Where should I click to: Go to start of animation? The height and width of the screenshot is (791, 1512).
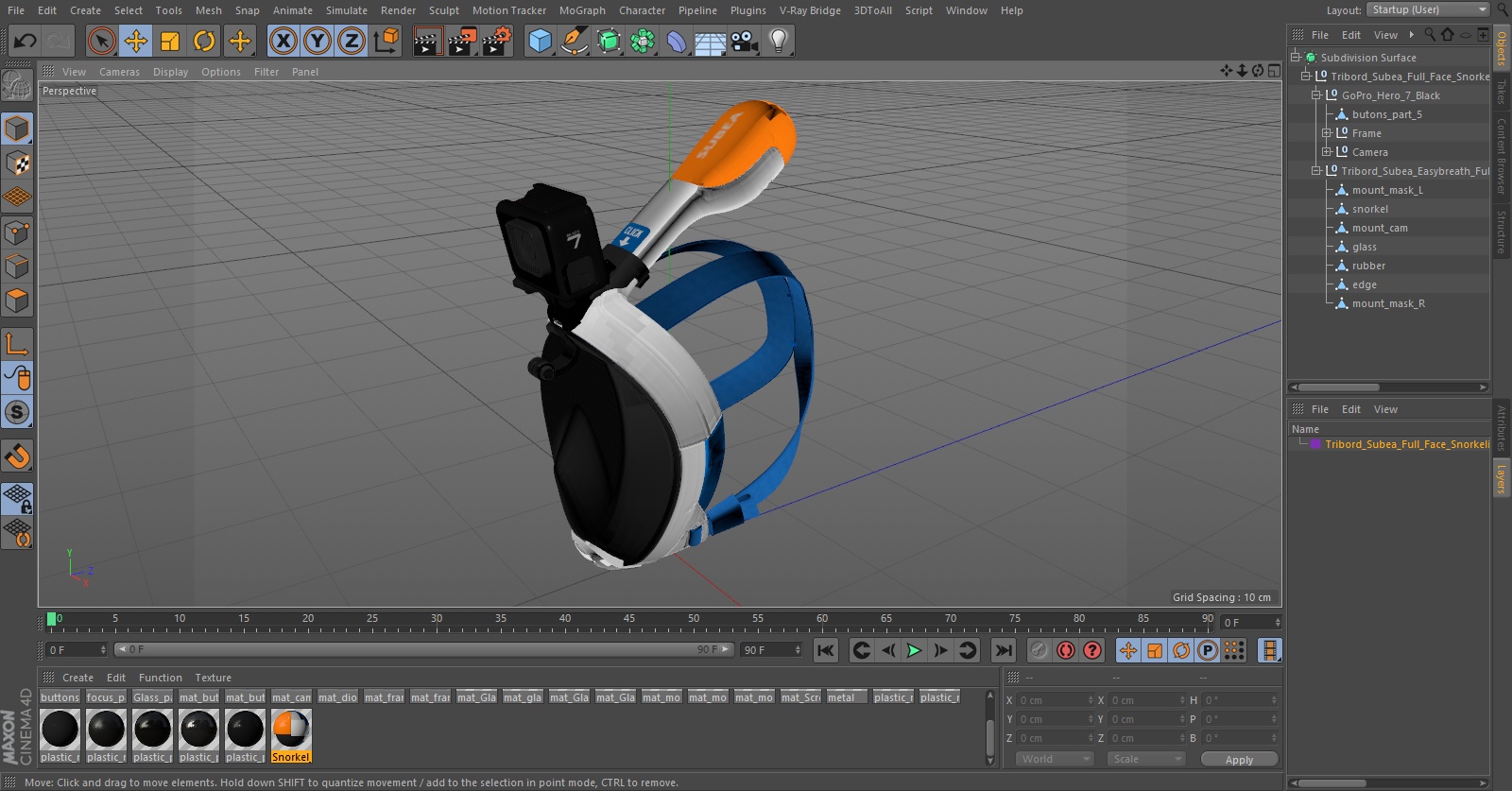825,650
